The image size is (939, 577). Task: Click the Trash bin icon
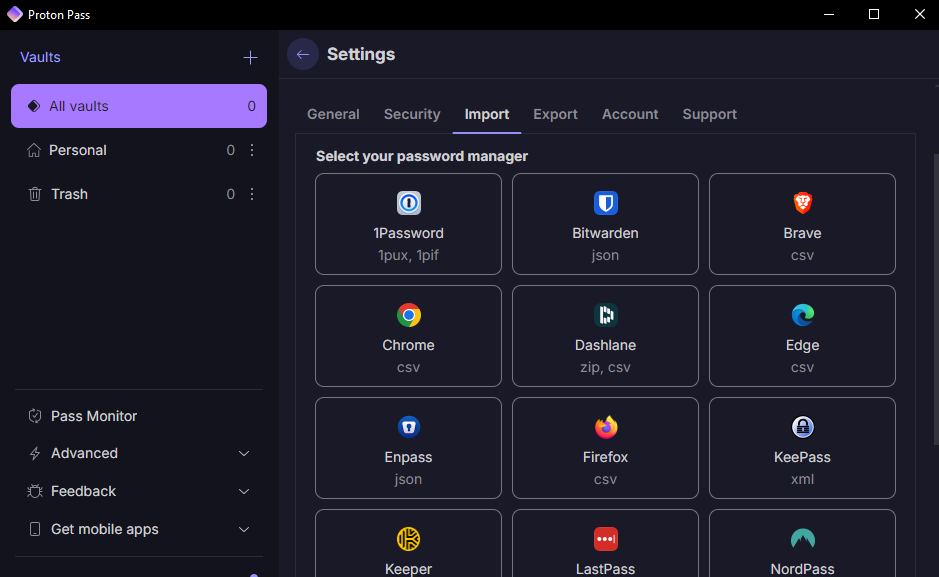pyautogui.click(x=35, y=194)
